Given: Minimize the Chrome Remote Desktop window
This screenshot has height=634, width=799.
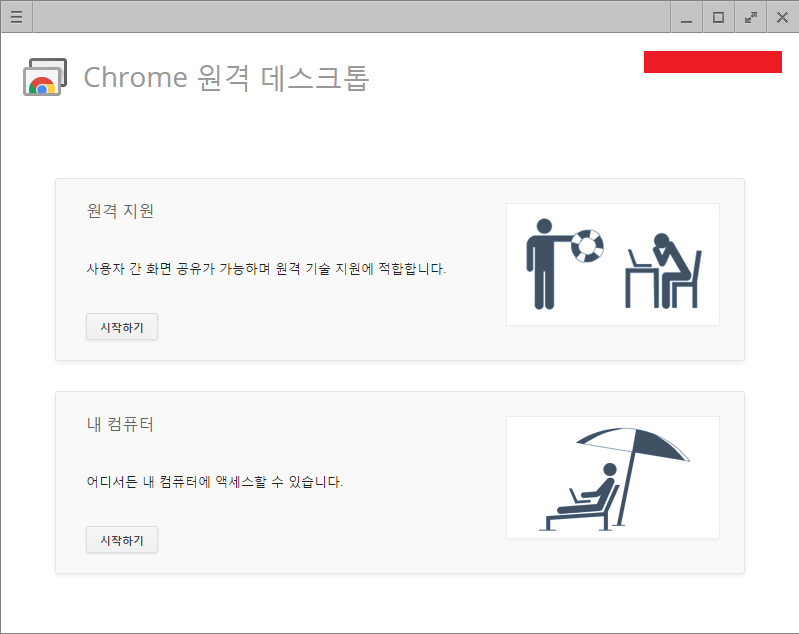Looking at the screenshot, I should click(687, 17).
